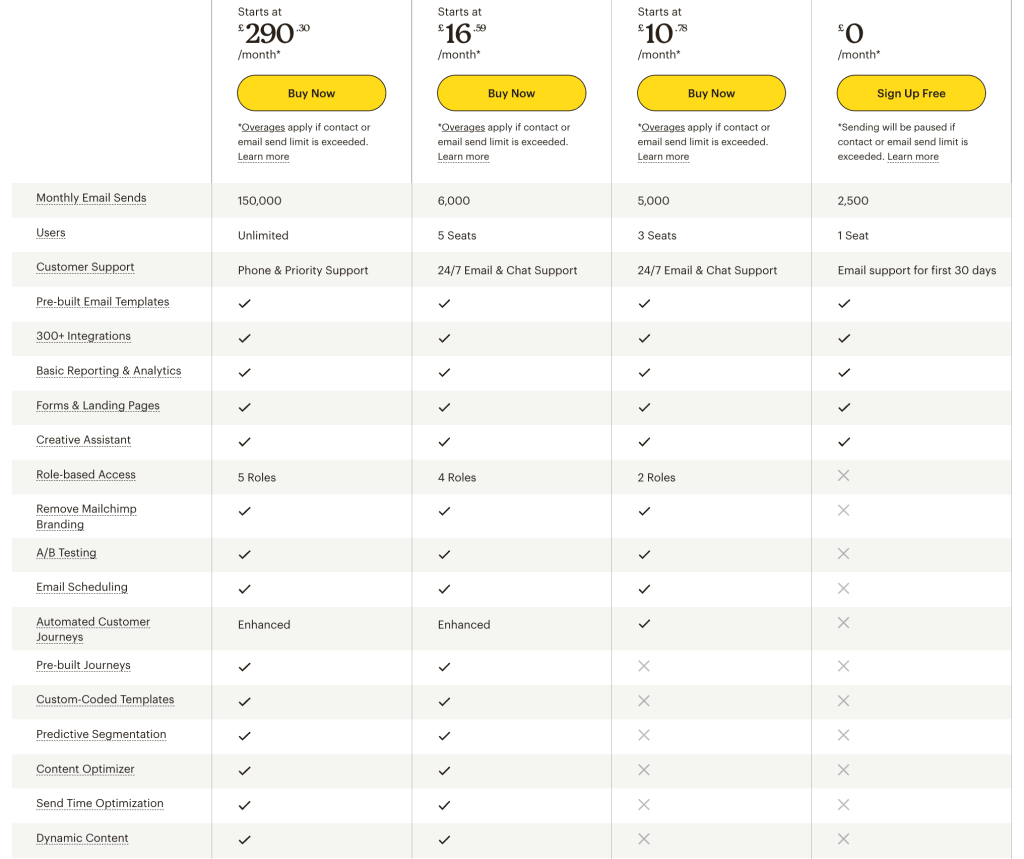Screen dimensions: 1024x859
Task: Open Overages link in the £290 plan column
Action: click(263, 127)
